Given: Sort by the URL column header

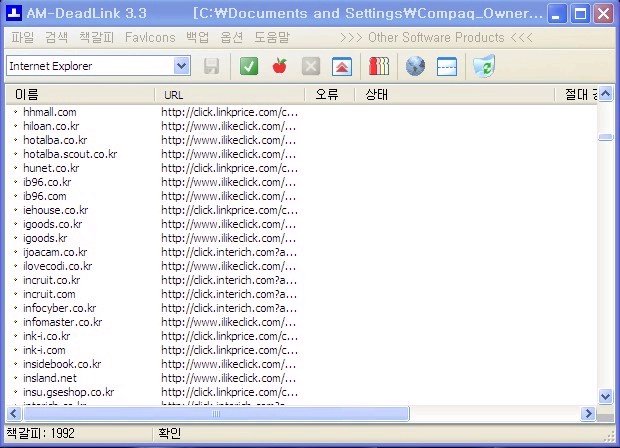Looking at the screenshot, I should tap(230, 95).
